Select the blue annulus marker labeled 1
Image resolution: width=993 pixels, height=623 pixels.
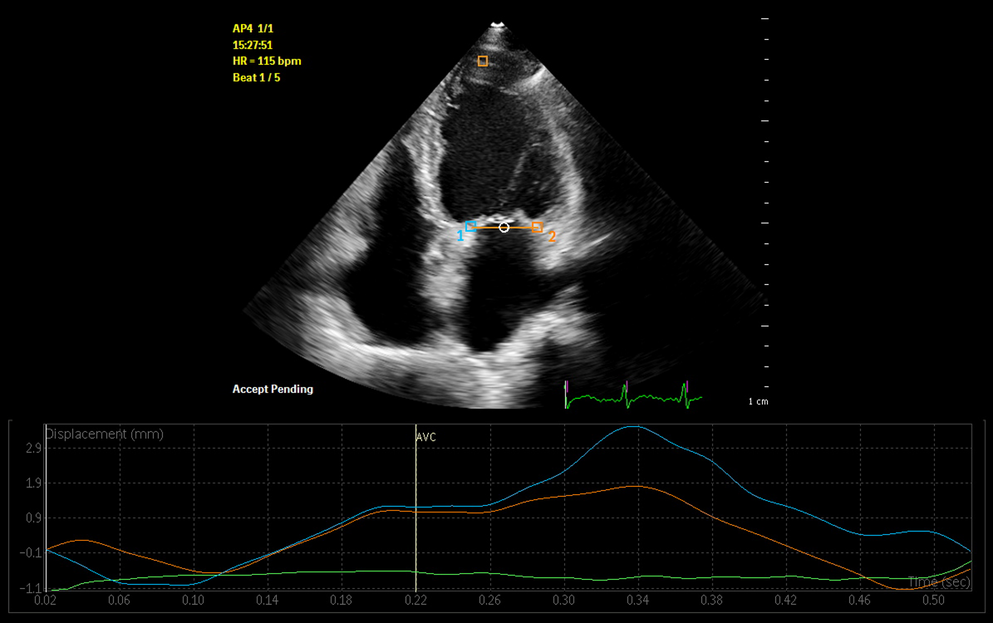click(x=471, y=227)
